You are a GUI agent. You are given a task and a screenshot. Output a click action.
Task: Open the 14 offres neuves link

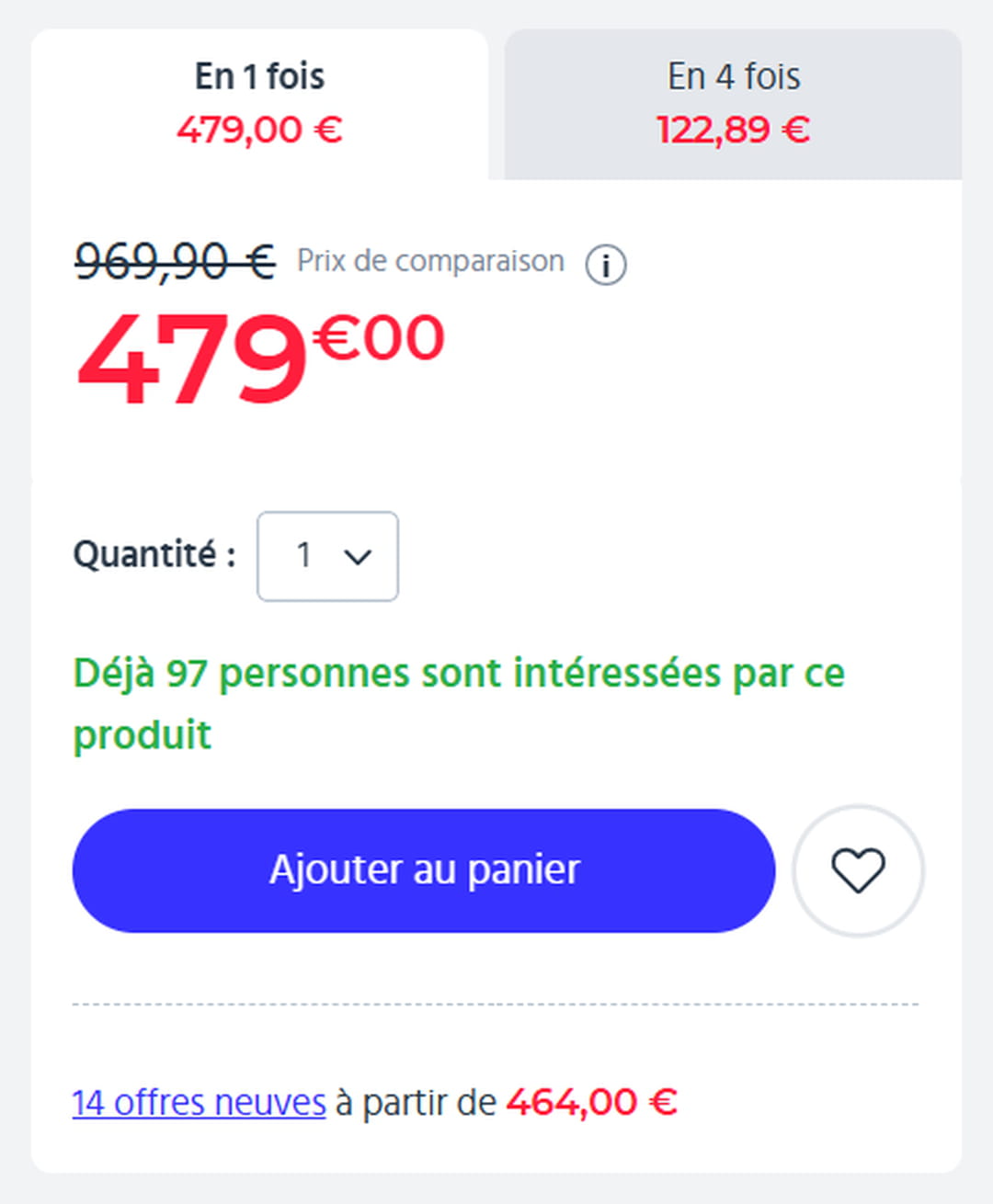pos(200,1102)
